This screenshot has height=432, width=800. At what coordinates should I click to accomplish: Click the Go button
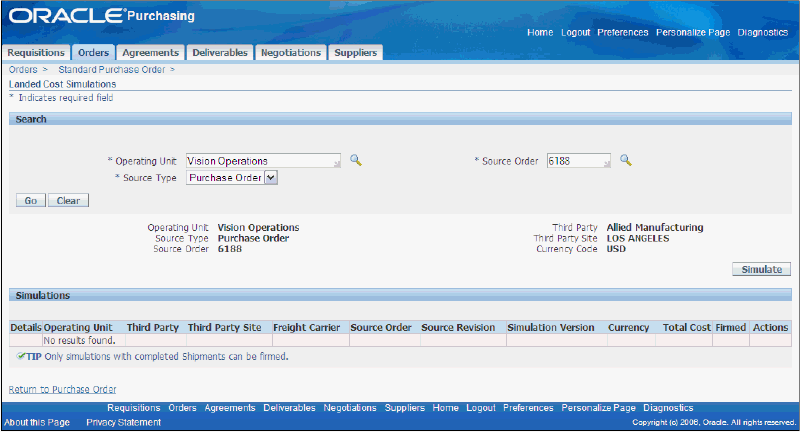point(31,200)
